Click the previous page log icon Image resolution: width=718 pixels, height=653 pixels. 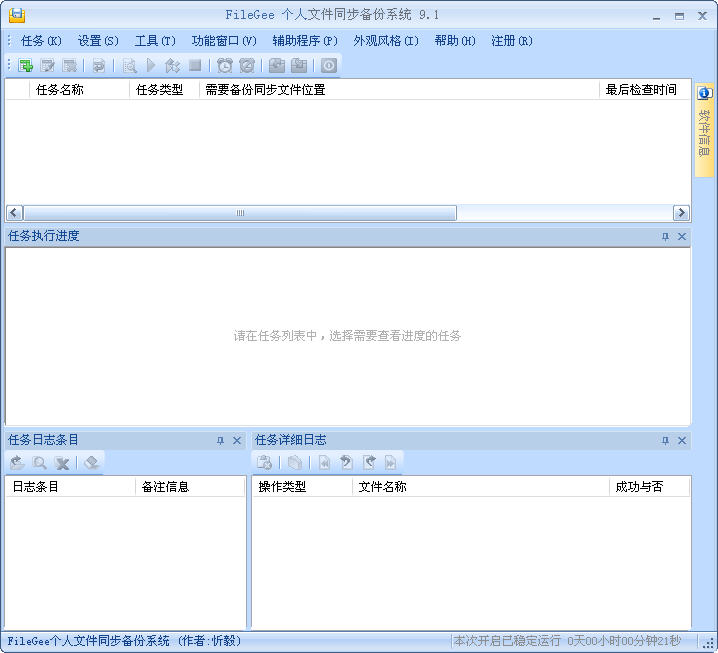346,463
